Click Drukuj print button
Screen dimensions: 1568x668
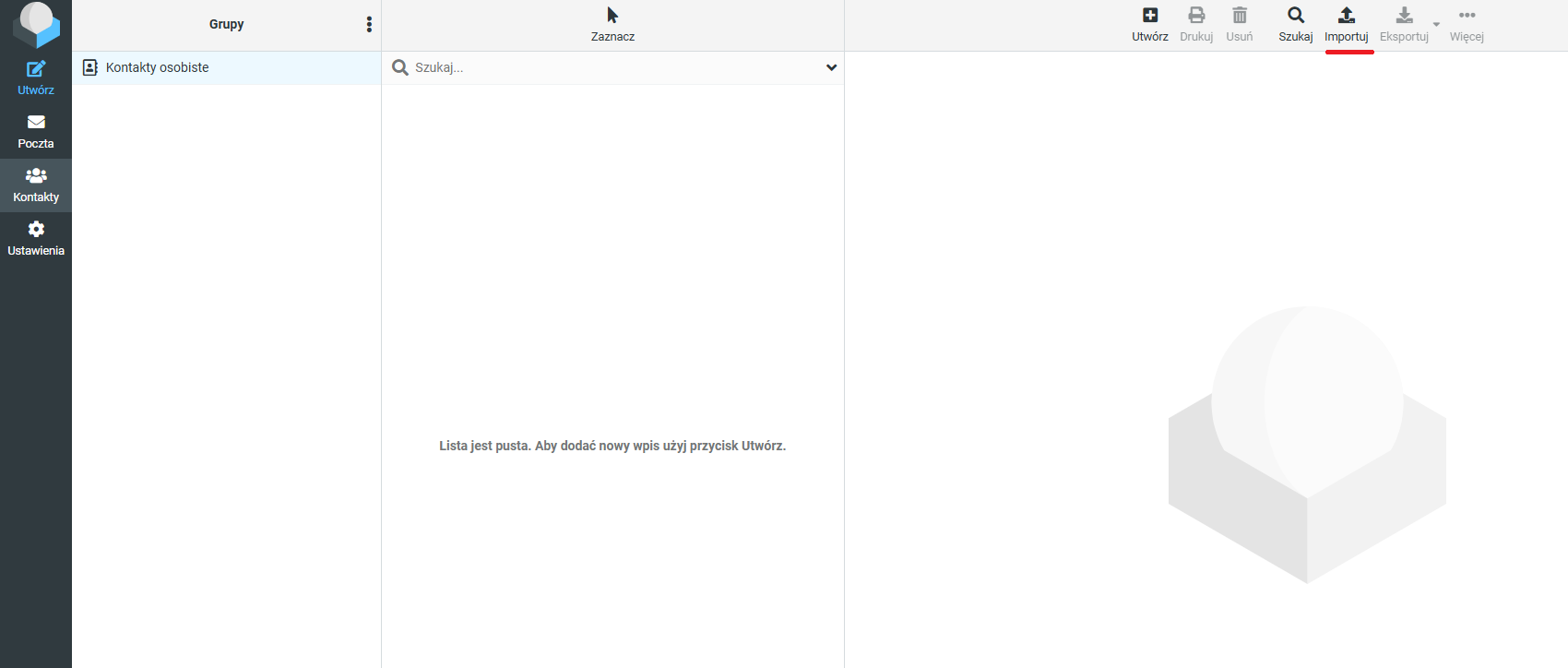coord(1196,25)
